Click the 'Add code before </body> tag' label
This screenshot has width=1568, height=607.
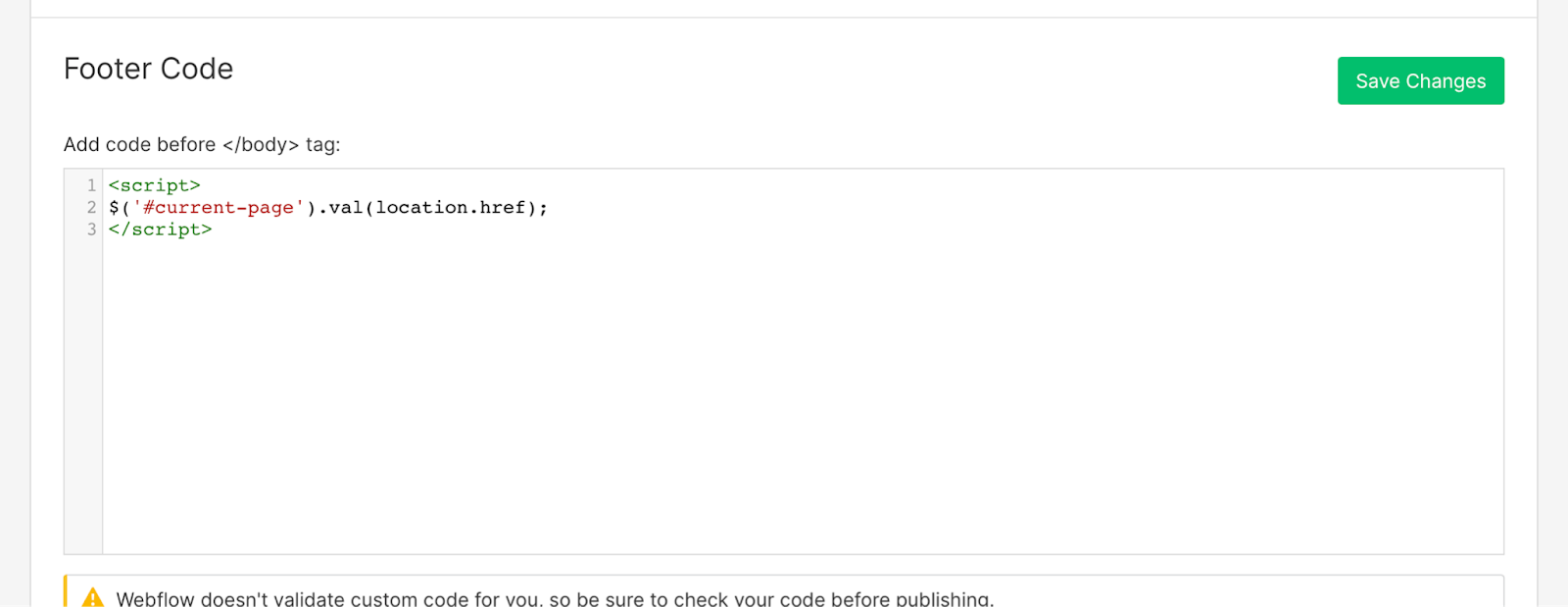tap(202, 145)
